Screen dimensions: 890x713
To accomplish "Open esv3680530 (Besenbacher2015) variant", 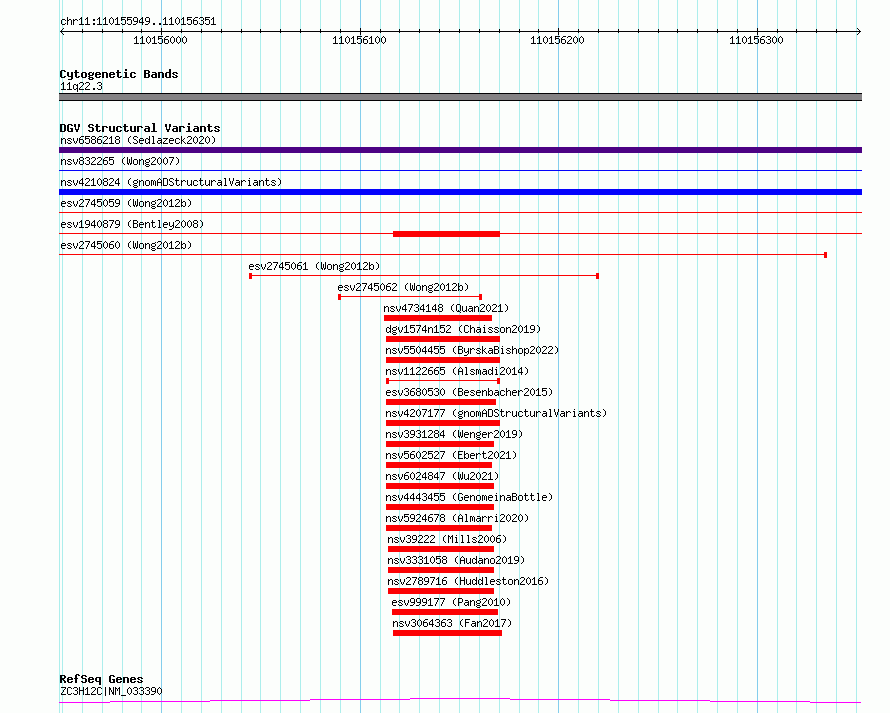I will 469,392.
